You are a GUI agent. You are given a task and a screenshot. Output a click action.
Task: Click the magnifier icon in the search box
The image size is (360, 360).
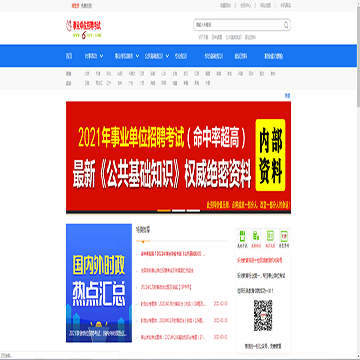pyautogui.click(x=286, y=25)
